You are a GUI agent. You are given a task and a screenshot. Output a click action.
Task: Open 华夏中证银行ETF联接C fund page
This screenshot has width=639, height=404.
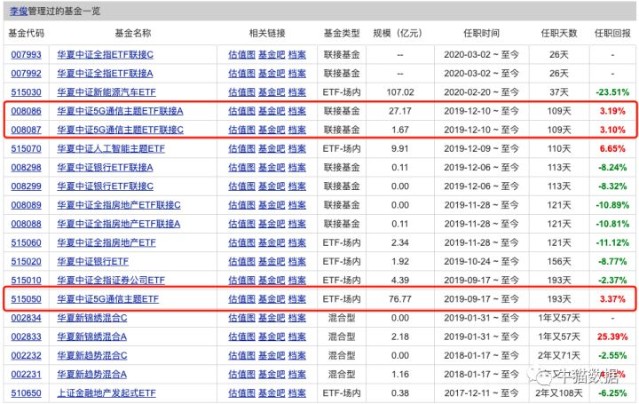point(105,186)
